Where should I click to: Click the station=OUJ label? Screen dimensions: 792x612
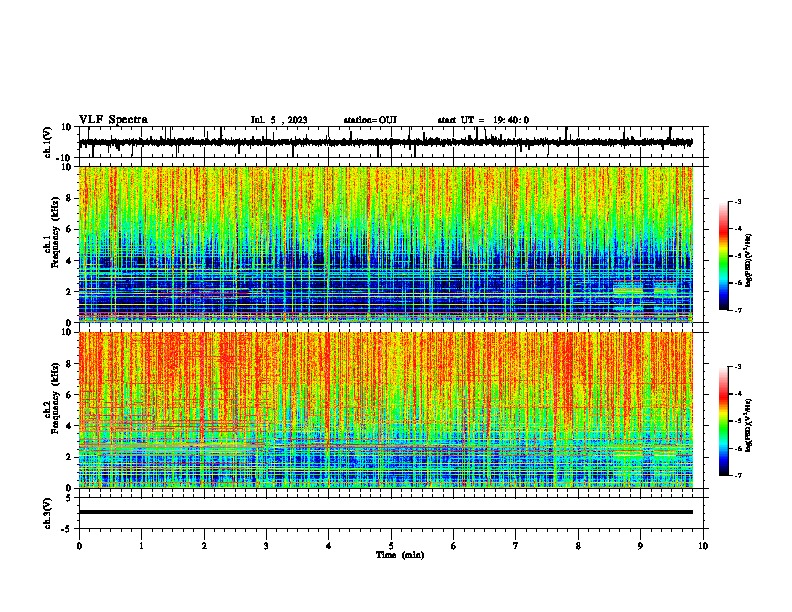coord(370,120)
